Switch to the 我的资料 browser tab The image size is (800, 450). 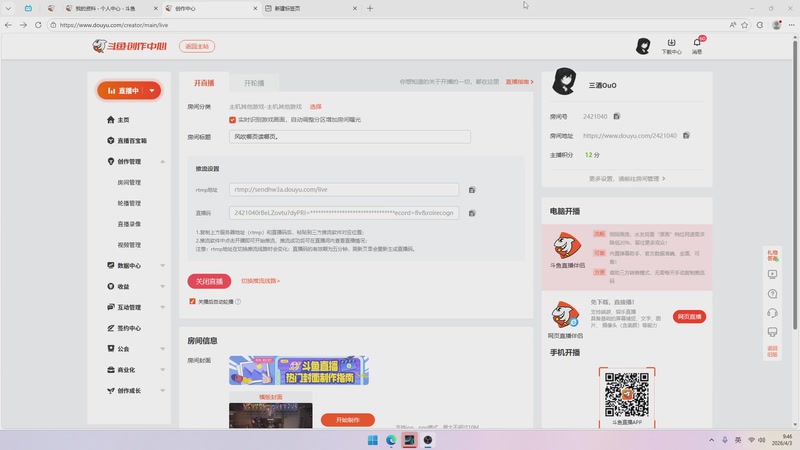click(110, 8)
